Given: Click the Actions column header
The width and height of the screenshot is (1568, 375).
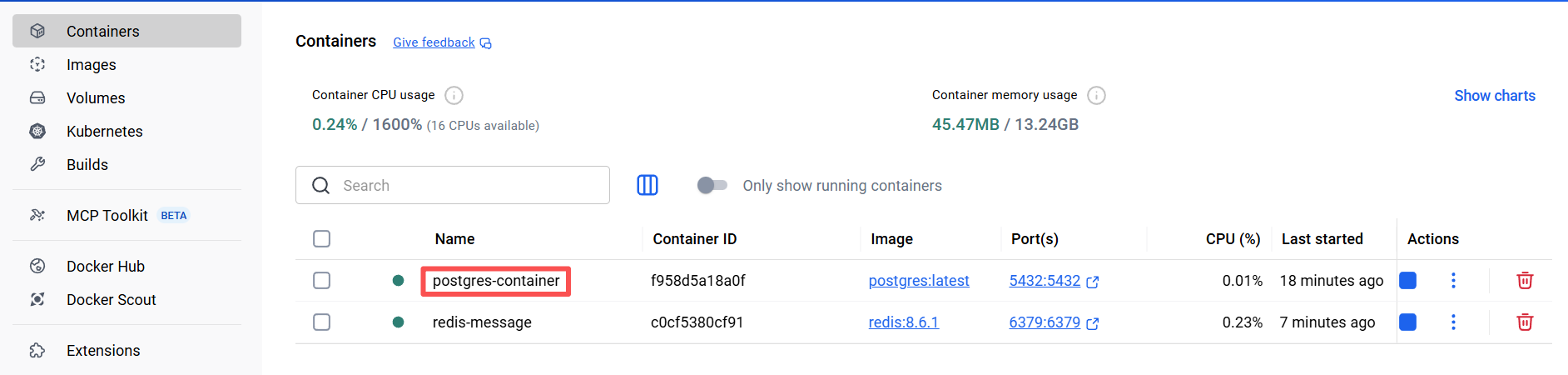Looking at the screenshot, I should (1432, 239).
